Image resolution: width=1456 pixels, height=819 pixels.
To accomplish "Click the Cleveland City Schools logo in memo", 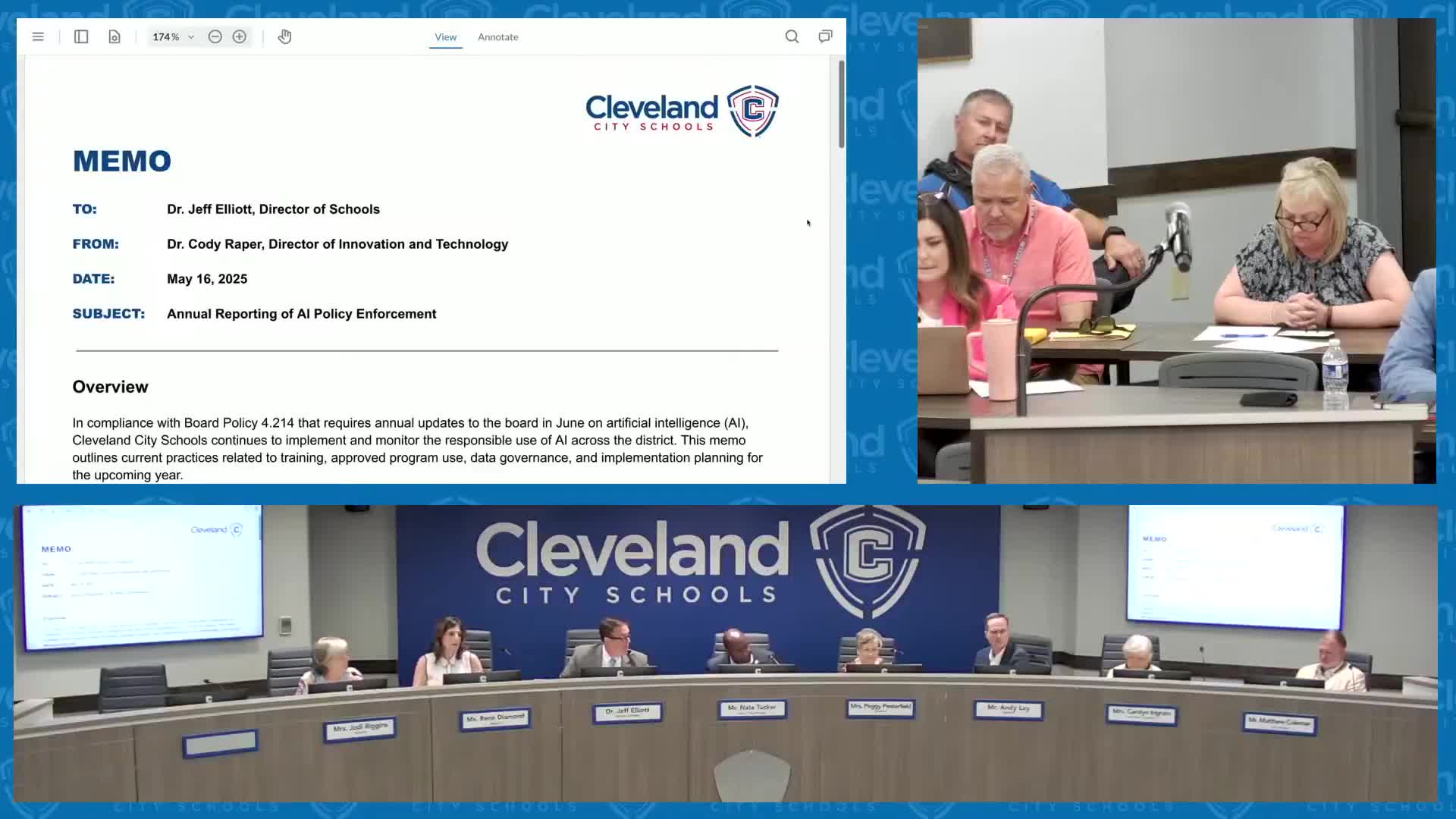I will pos(682,111).
